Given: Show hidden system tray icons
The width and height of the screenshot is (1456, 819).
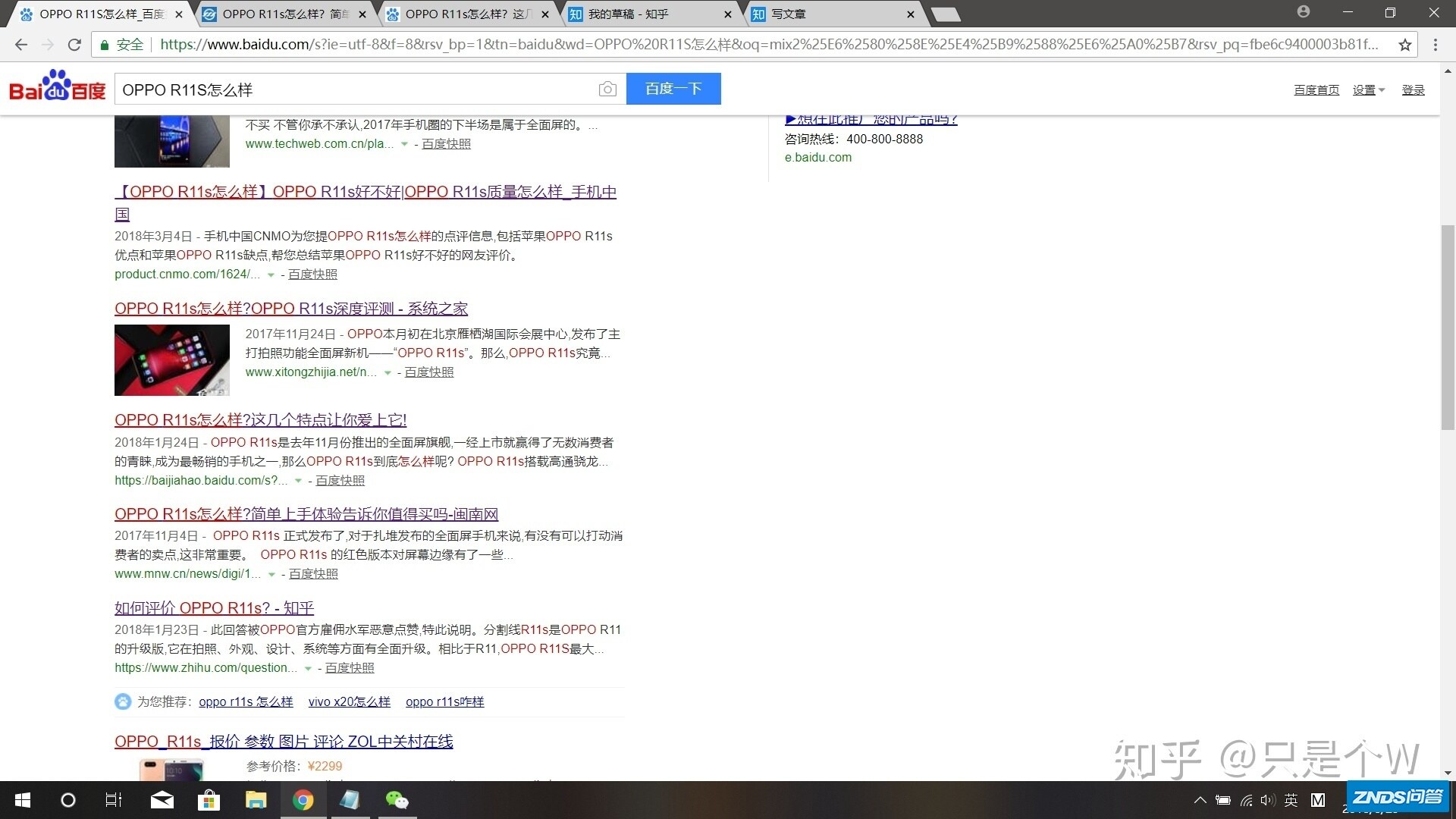Looking at the screenshot, I should [x=1200, y=800].
